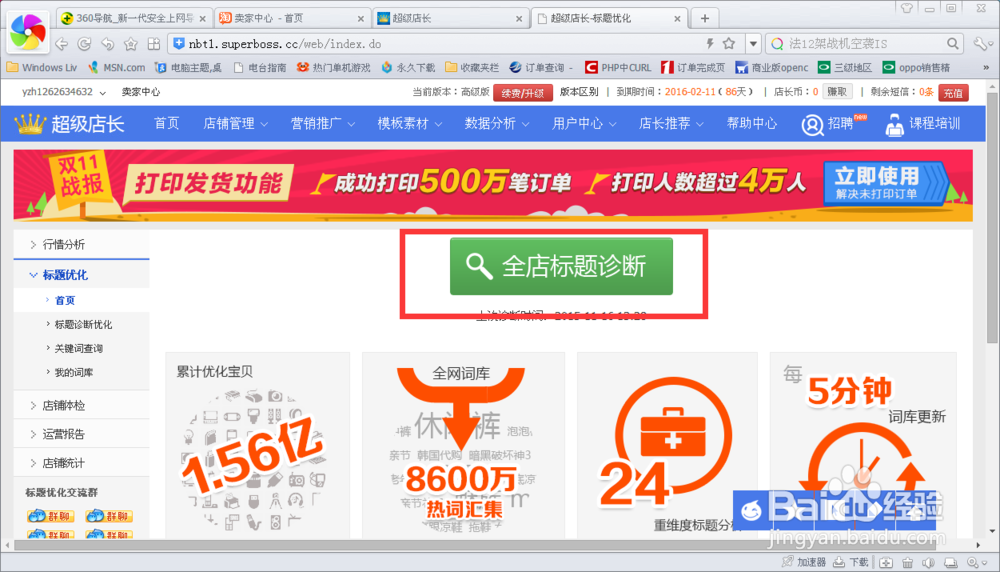Expand the 运营报告 sidebar section
1000x572 pixels.
[x=81, y=434]
